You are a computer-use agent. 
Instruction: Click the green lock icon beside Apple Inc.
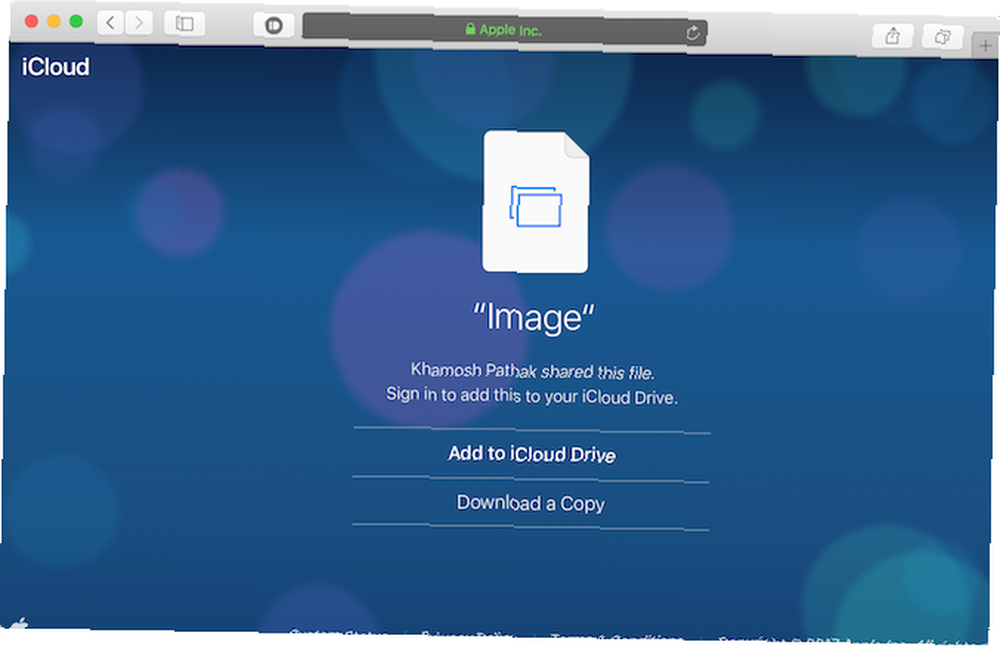click(x=470, y=29)
